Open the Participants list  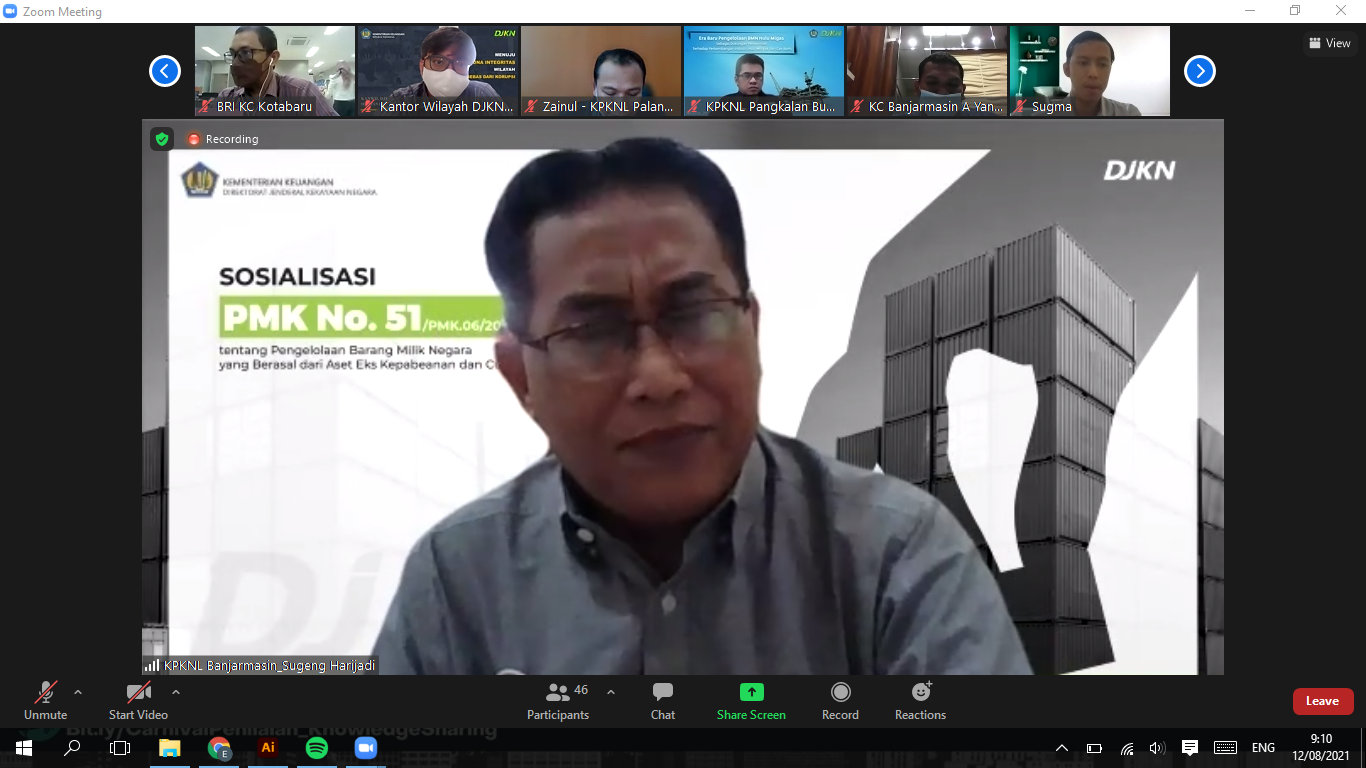(x=558, y=700)
